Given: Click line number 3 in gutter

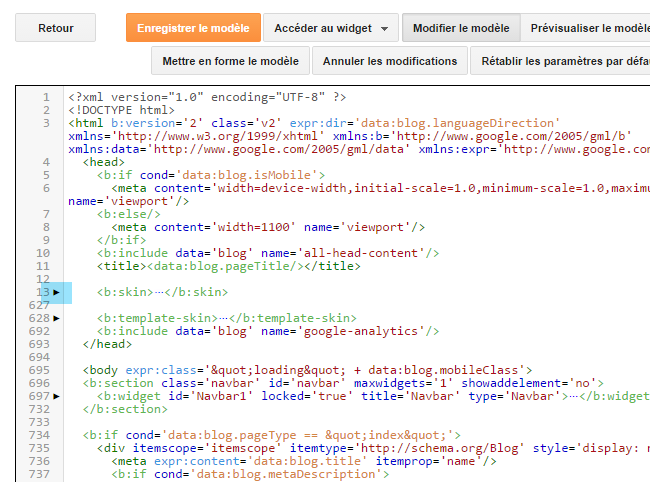Looking at the screenshot, I should pos(46,124).
